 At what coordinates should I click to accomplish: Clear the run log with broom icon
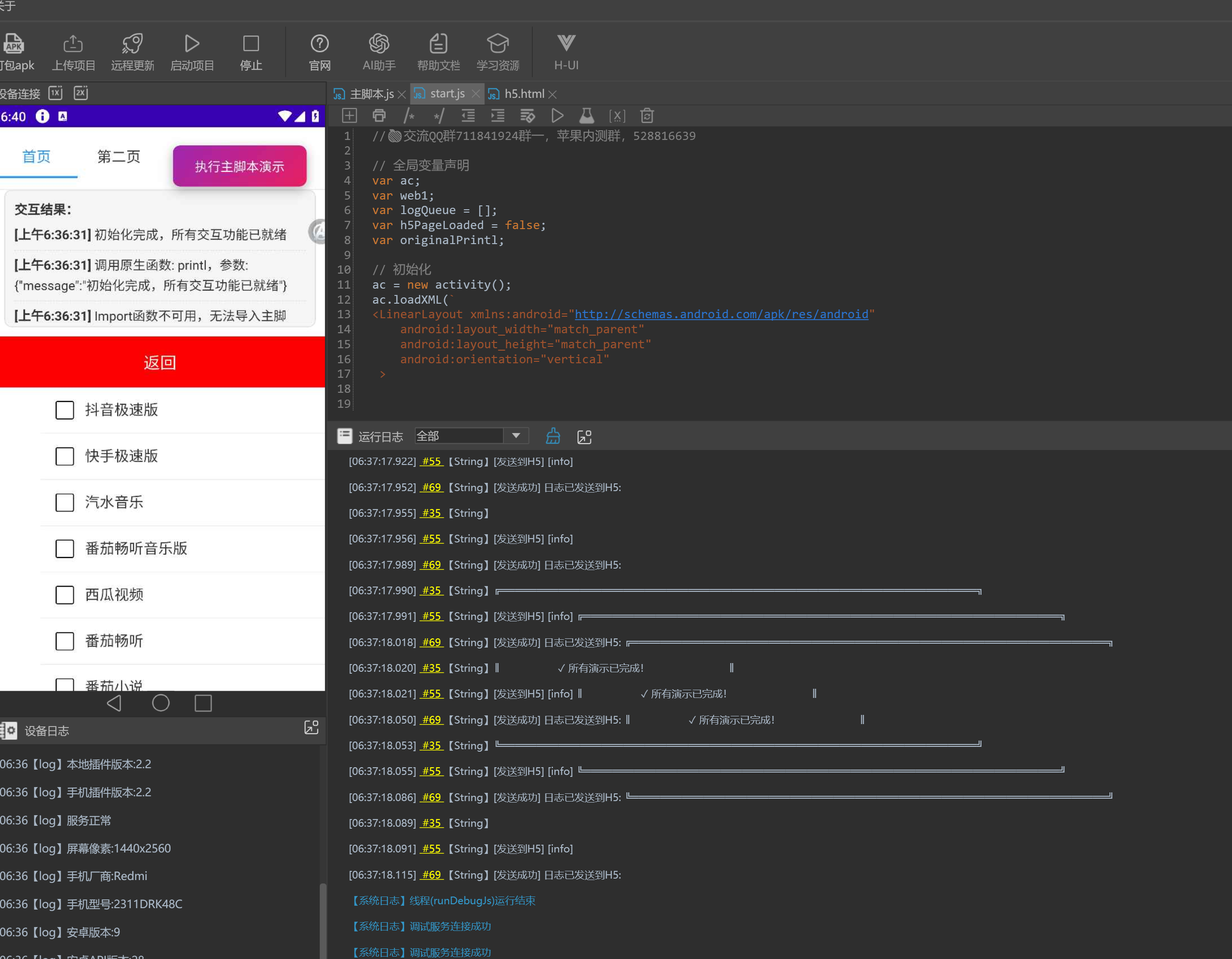553,436
